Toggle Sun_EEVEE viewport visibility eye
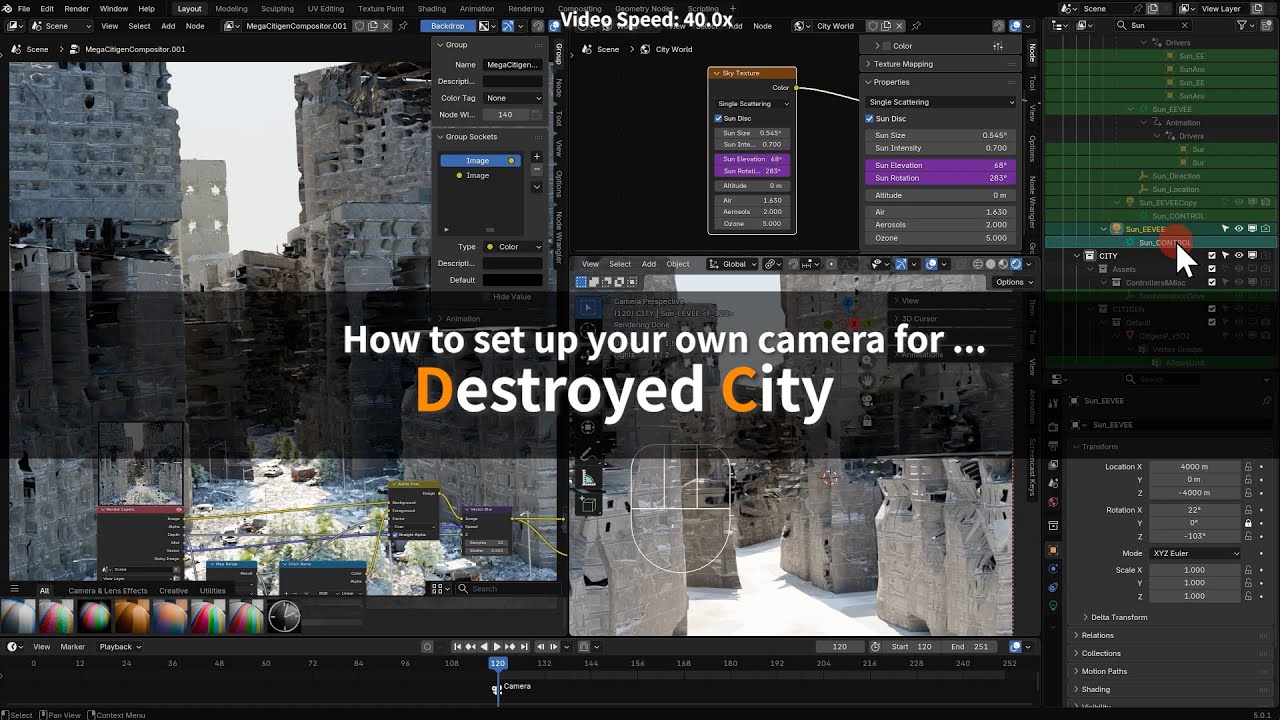The height and width of the screenshot is (720, 1280). click(1238, 229)
